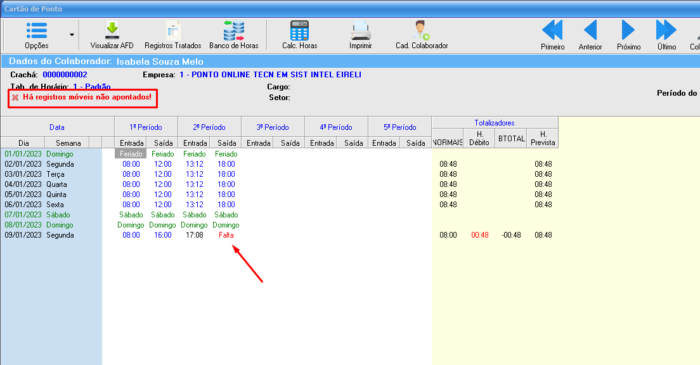700x365 pixels.
Task: Select the 5º Período column header
Action: pyautogui.click(x=400, y=127)
